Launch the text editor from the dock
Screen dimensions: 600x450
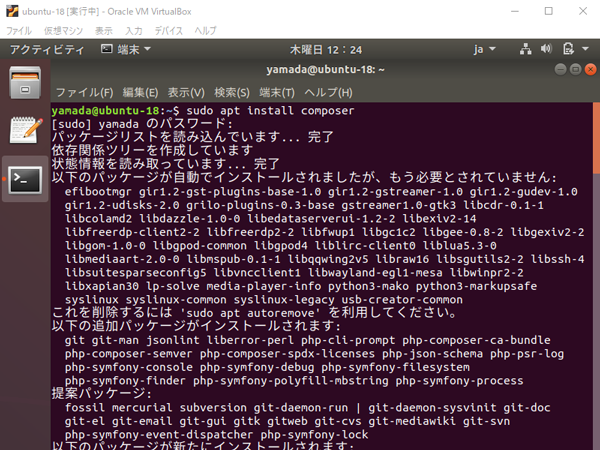25,130
